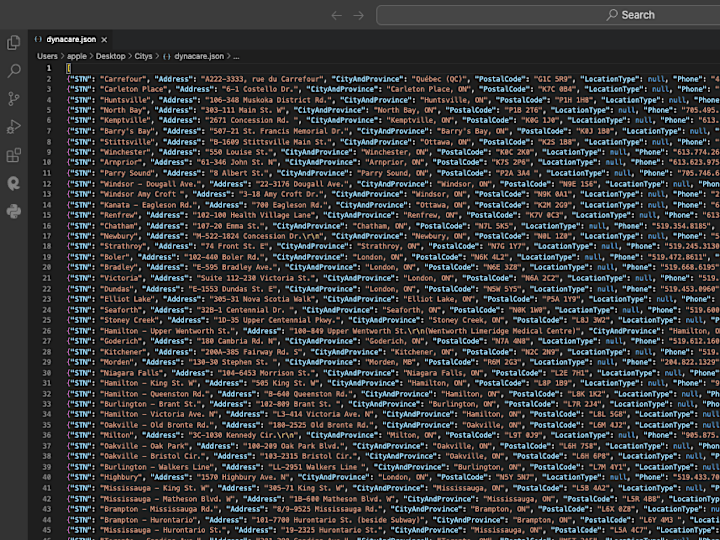Image resolution: width=720 pixels, height=540 pixels.
Task: Click "North Bay" STN value
Action: coord(123,110)
